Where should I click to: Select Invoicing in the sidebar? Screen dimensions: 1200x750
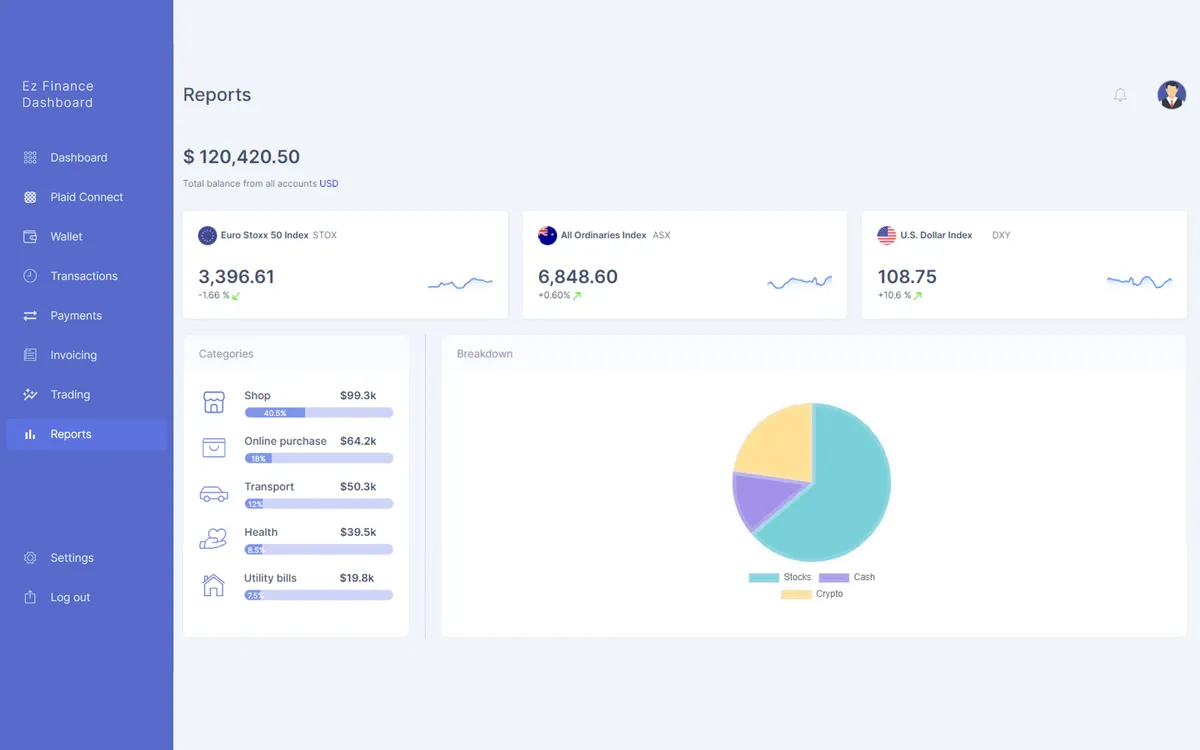tap(87, 355)
